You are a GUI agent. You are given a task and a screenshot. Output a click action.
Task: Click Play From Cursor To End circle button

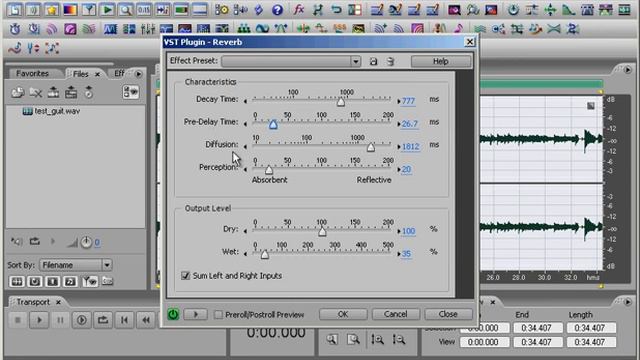[x=82, y=320]
